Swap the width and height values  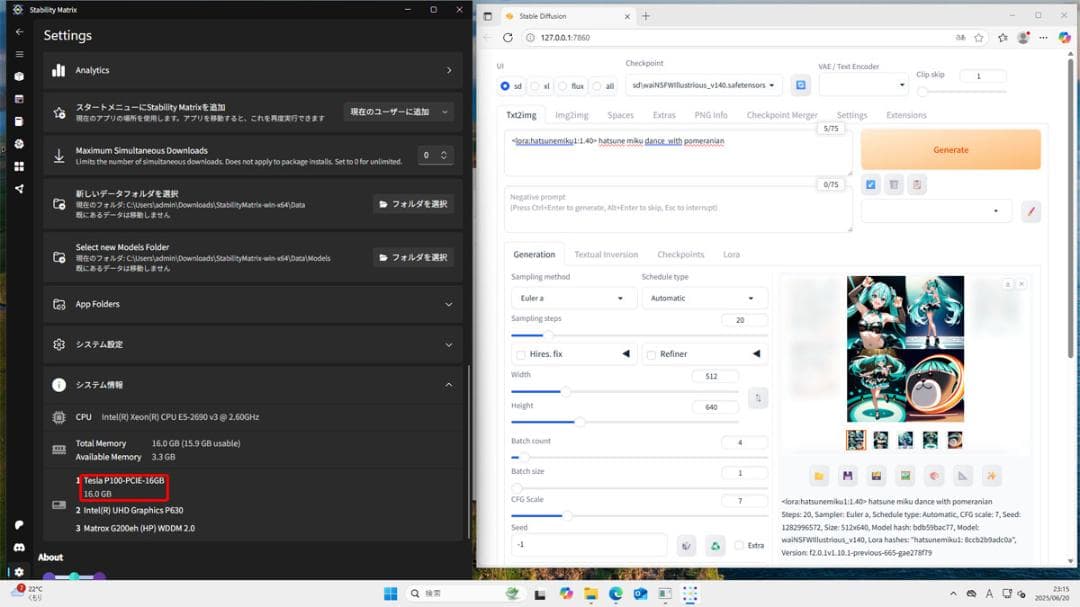(x=758, y=397)
